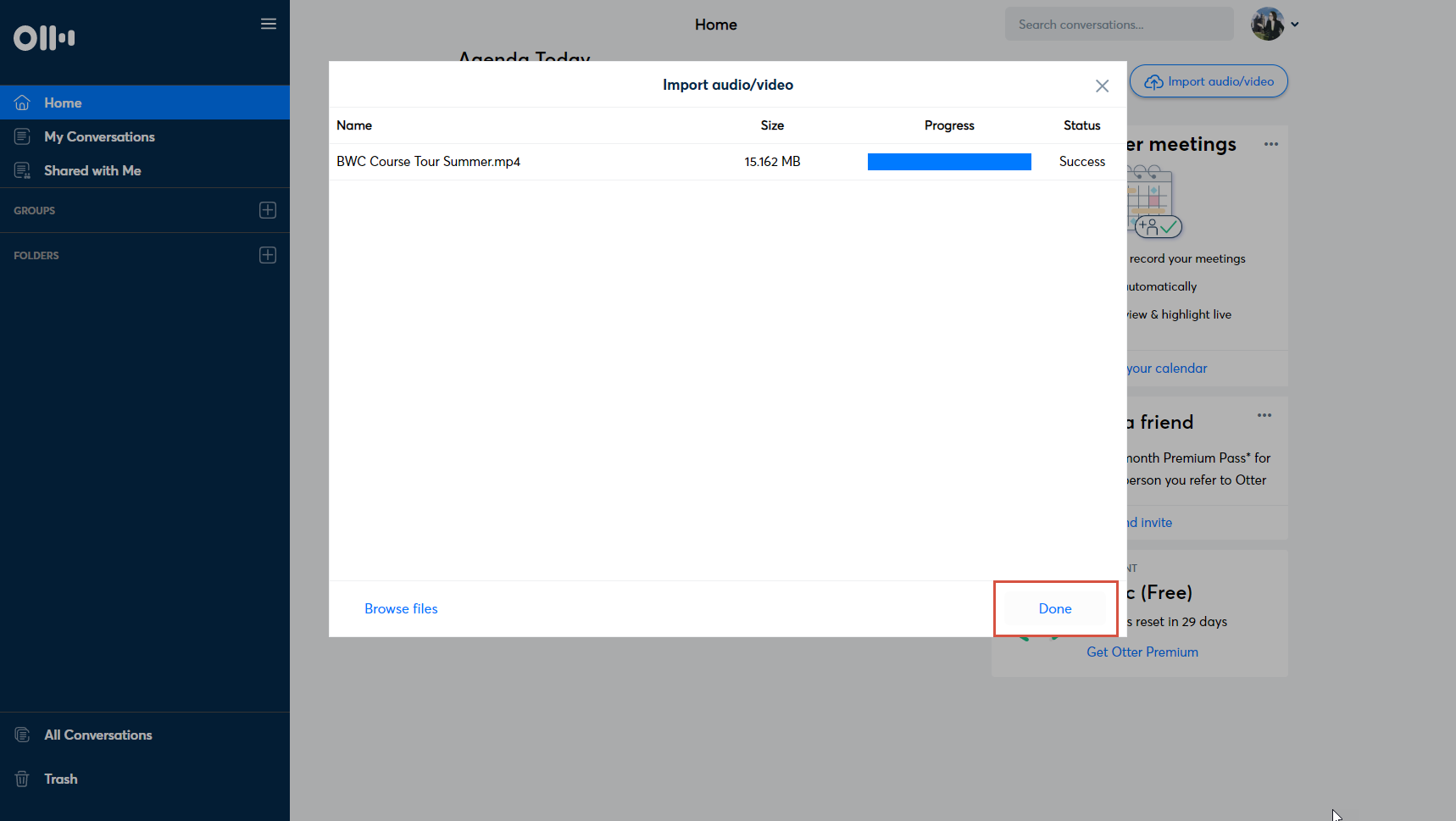1456x821 pixels.
Task: Click the Done button
Action: click(x=1055, y=608)
